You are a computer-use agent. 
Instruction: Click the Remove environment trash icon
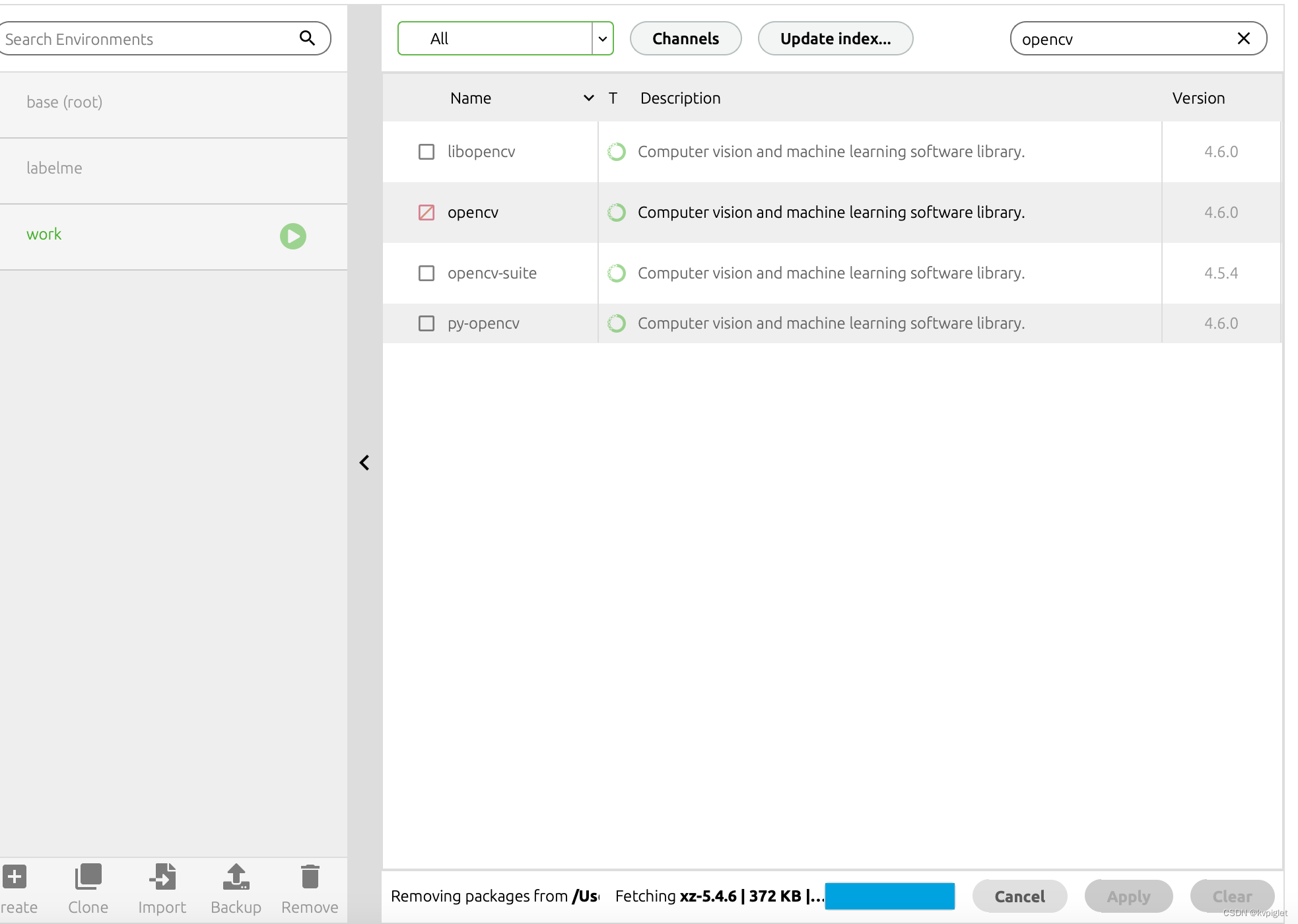(310, 877)
